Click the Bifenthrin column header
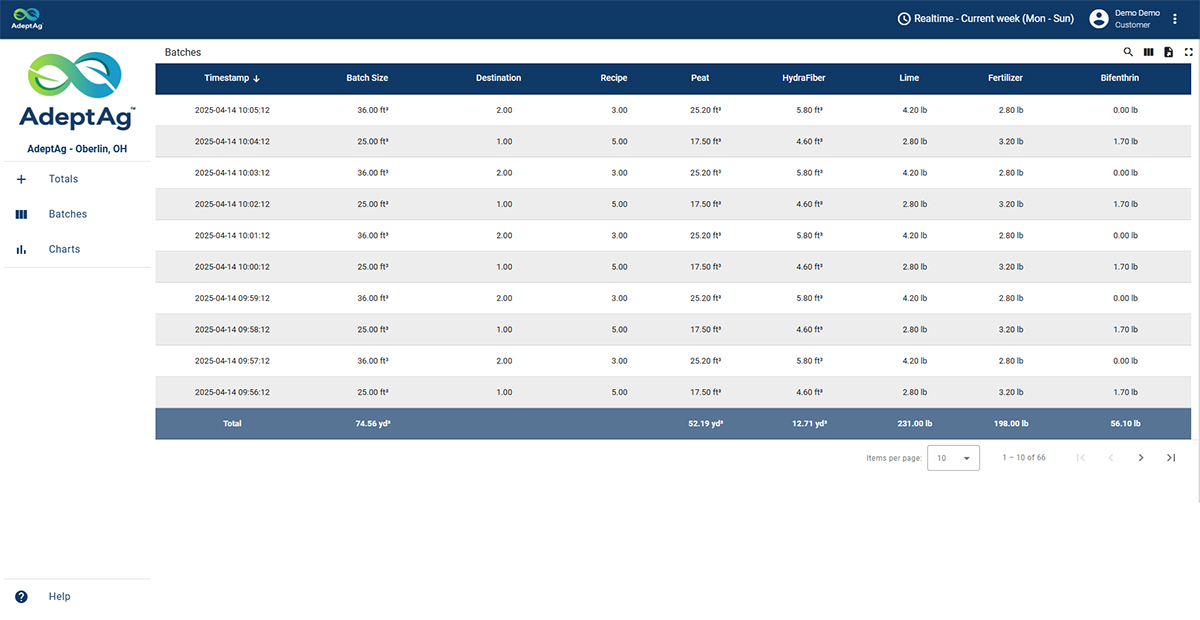The image size is (1200, 620). click(1119, 78)
